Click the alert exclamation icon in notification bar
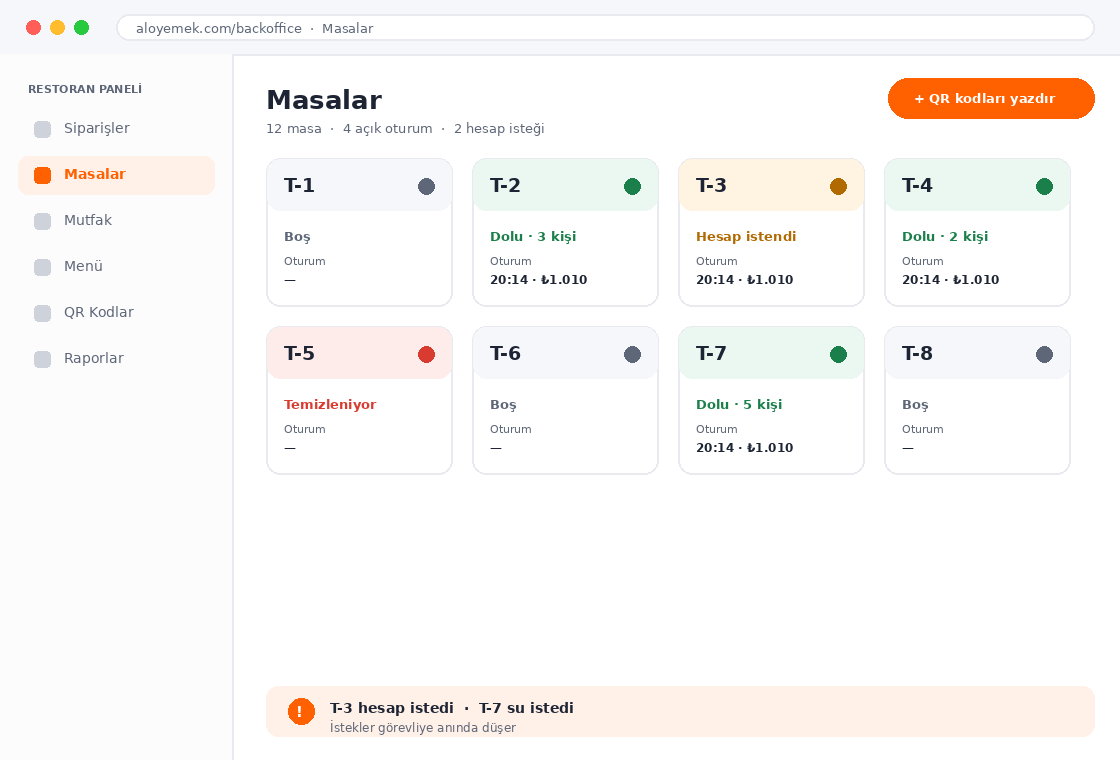This screenshot has height=760, width=1120. [301, 711]
